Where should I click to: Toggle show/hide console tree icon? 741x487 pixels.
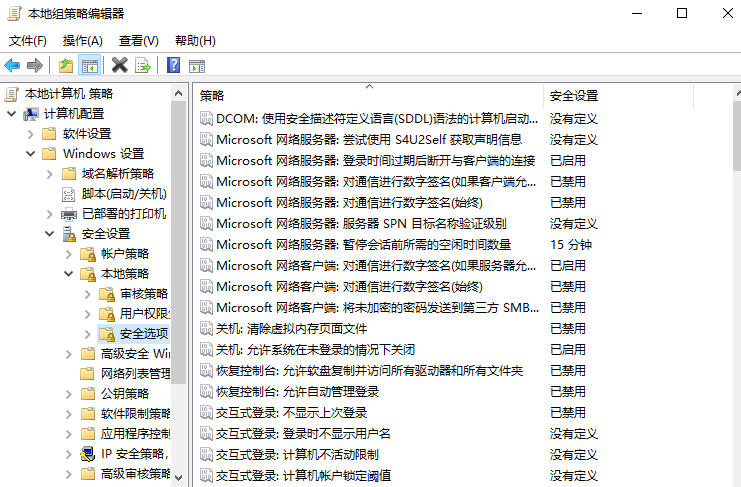(90, 65)
